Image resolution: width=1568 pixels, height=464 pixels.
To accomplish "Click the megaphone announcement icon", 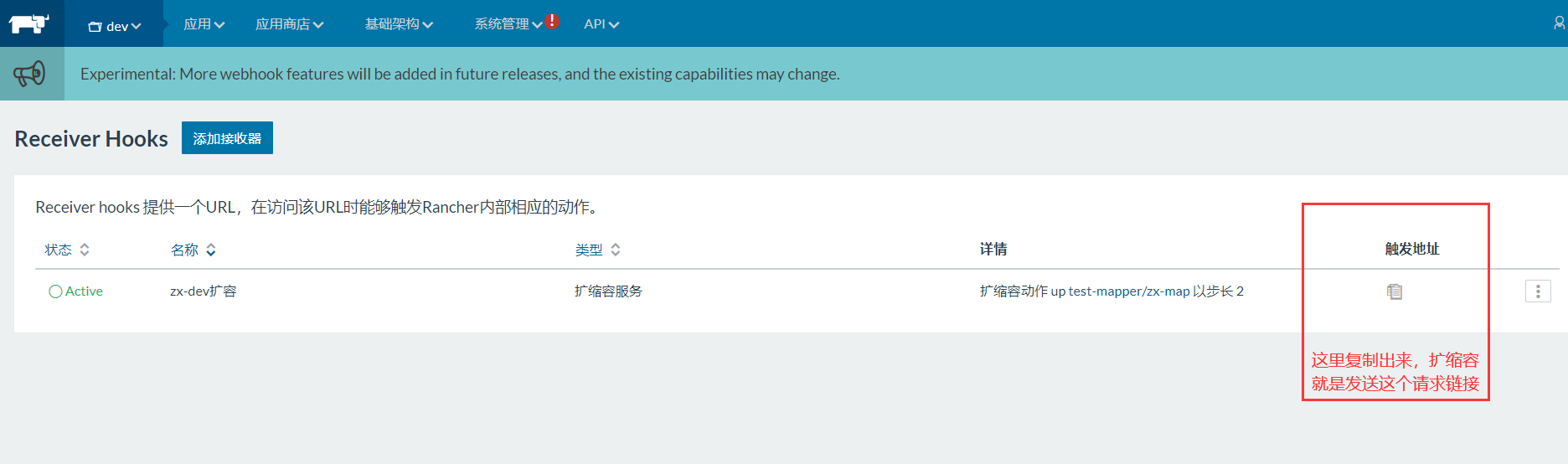I will click(30, 74).
